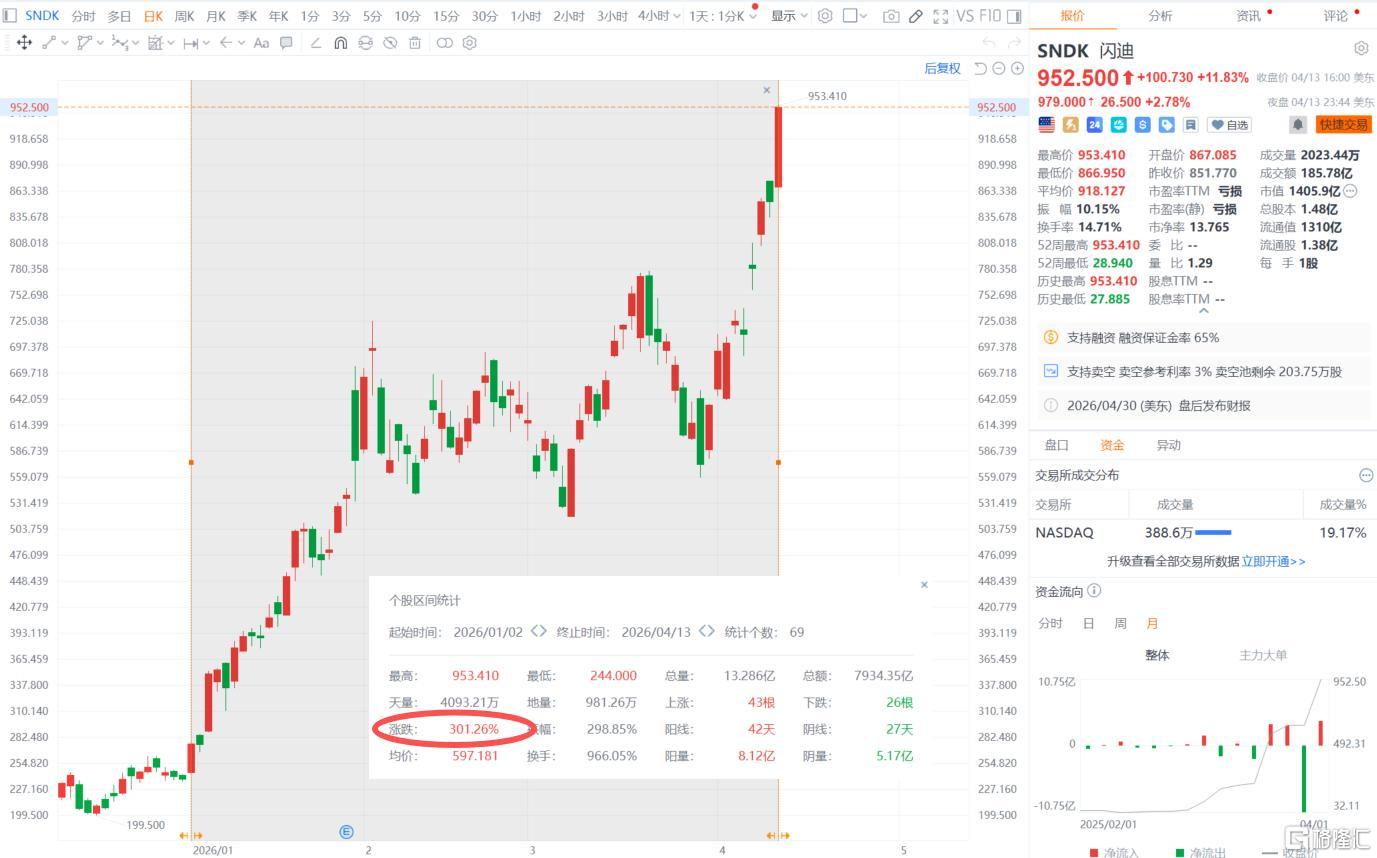Select the arrow drawing tool
Screen dimensions: 1377x858
click(x=226, y=43)
